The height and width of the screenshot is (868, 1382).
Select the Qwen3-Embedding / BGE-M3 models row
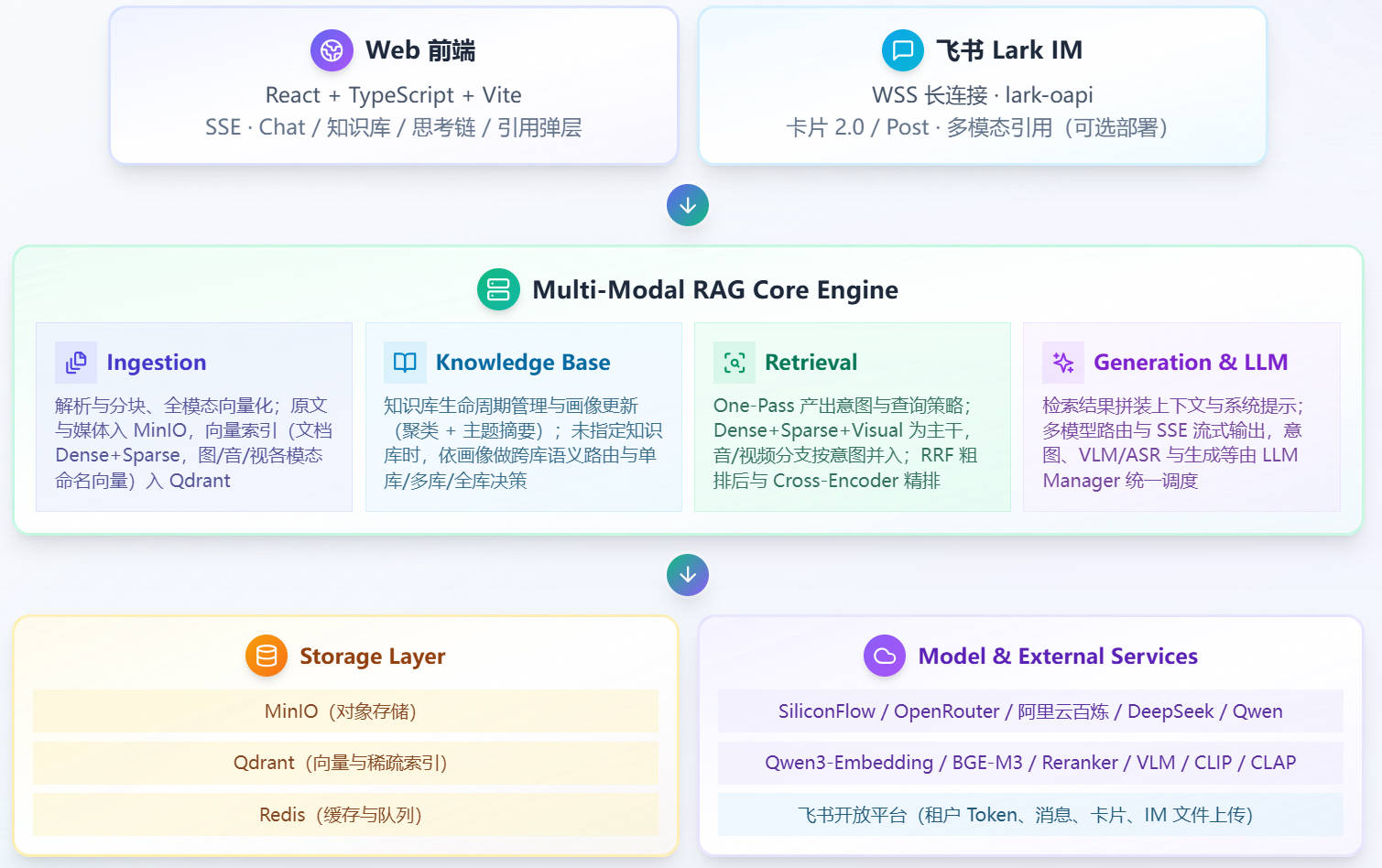click(1030, 763)
